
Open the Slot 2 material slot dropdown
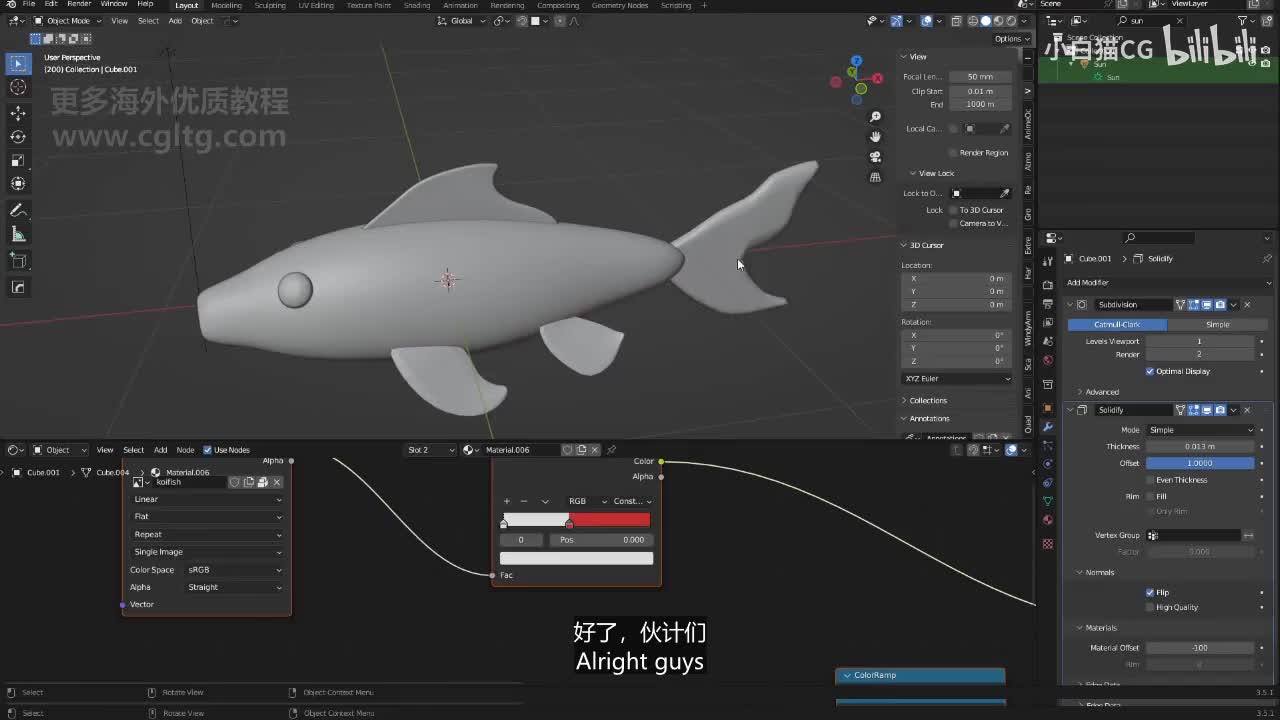pyautogui.click(x=431, y=450)
